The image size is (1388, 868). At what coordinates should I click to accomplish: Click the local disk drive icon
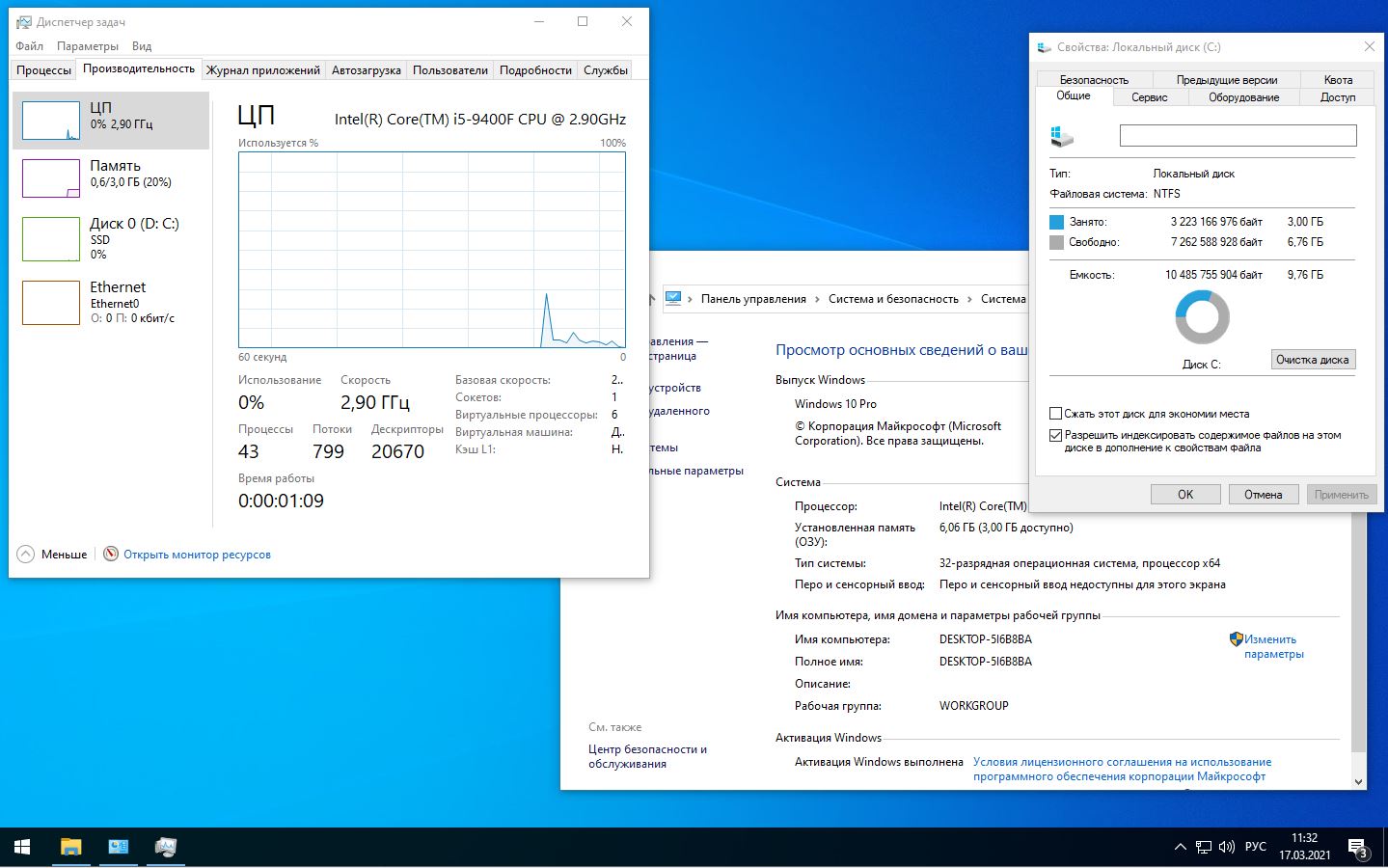1062,136
